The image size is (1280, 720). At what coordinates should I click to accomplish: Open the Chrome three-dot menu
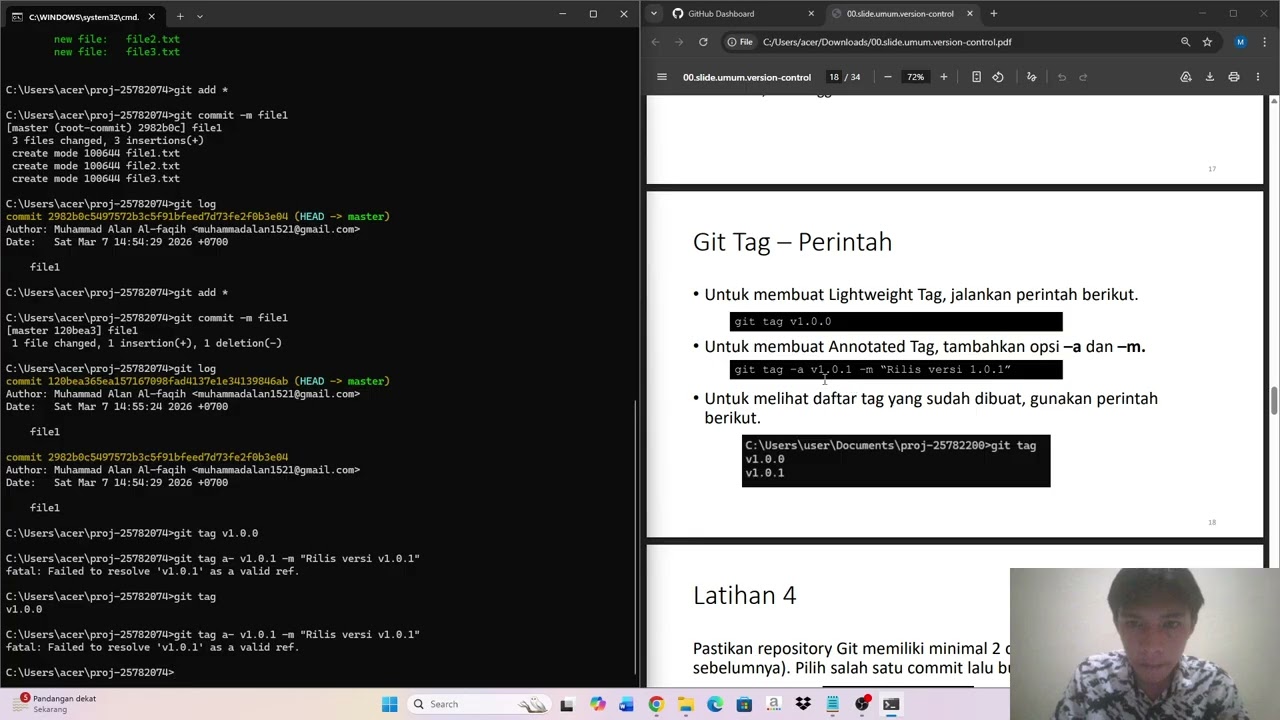[1264, 42]
